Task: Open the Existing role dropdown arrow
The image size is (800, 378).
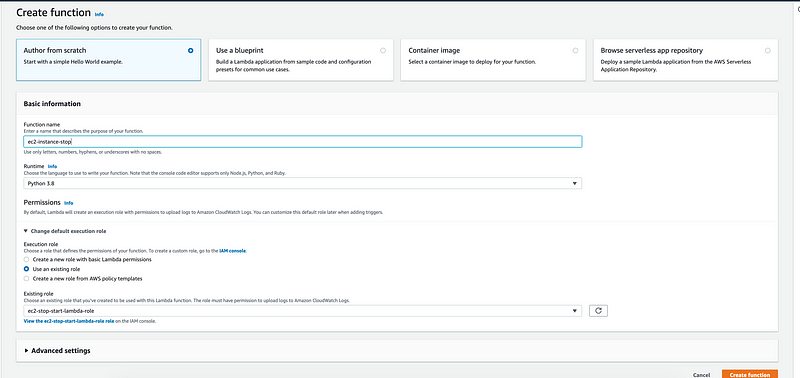Action: click(x=574, y=311)
